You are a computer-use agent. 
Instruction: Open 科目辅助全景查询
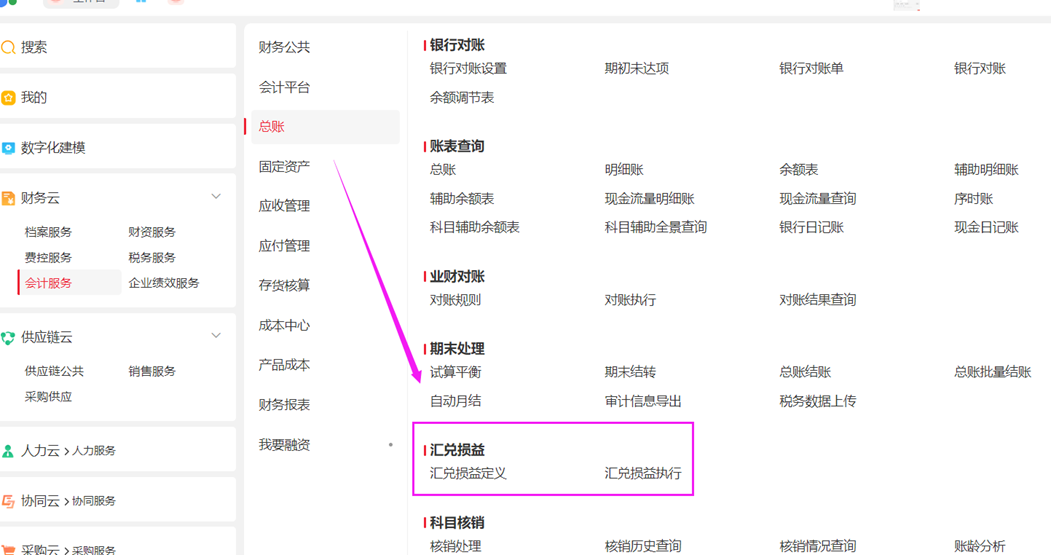point(656,228)
